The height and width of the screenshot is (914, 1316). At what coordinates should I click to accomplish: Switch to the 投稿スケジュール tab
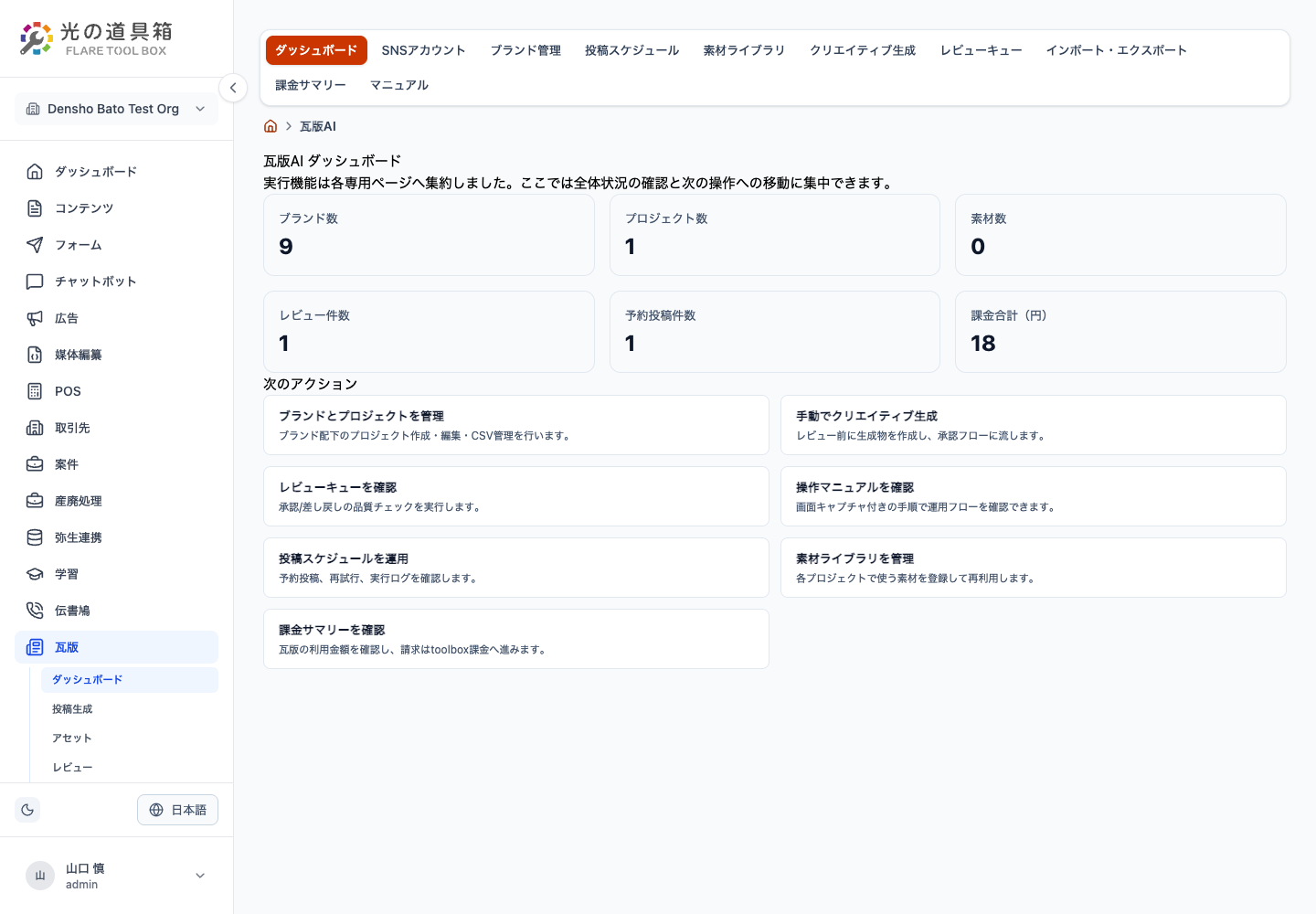point(632,50)
